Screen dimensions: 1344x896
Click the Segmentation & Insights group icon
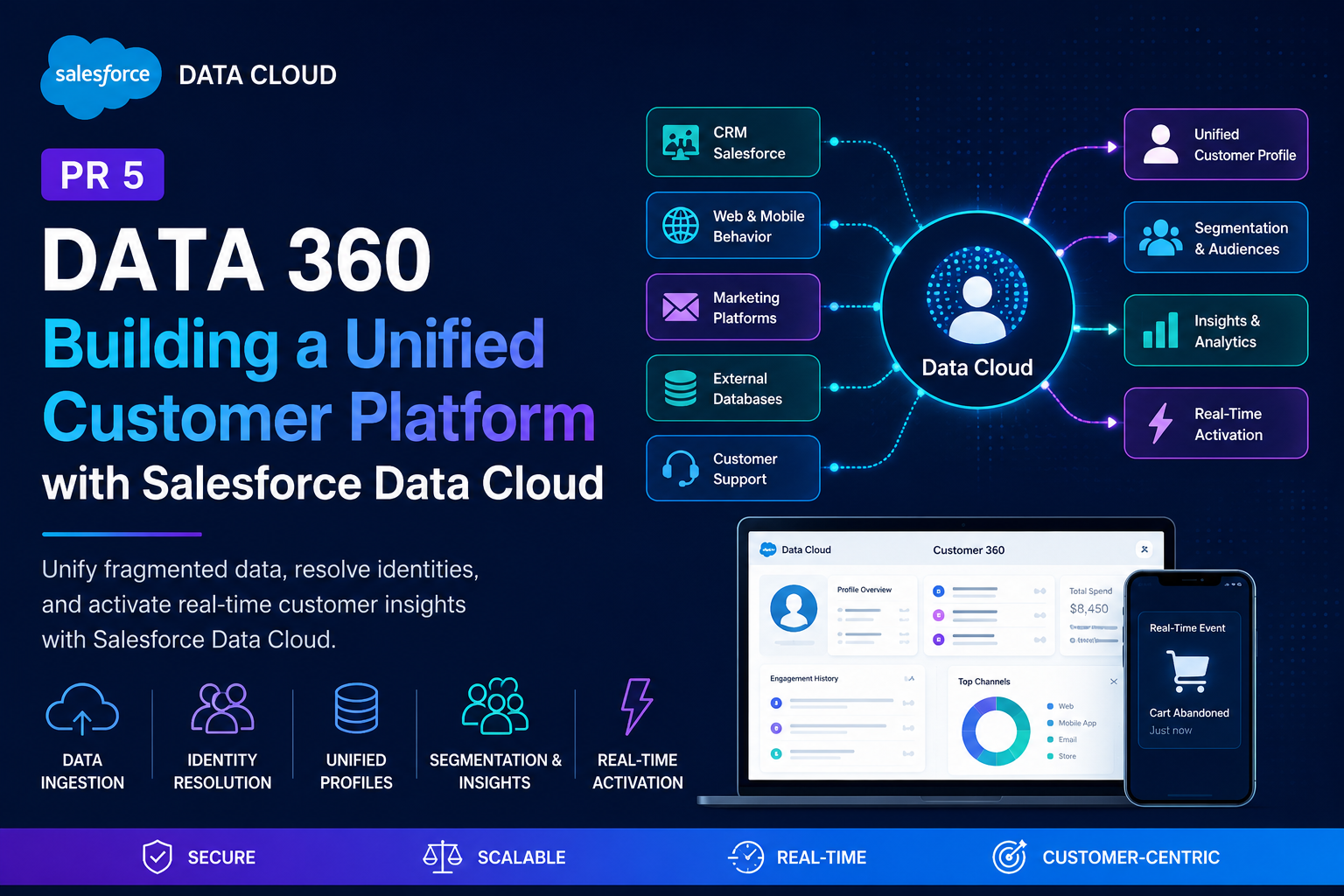[x=495, y=706]
